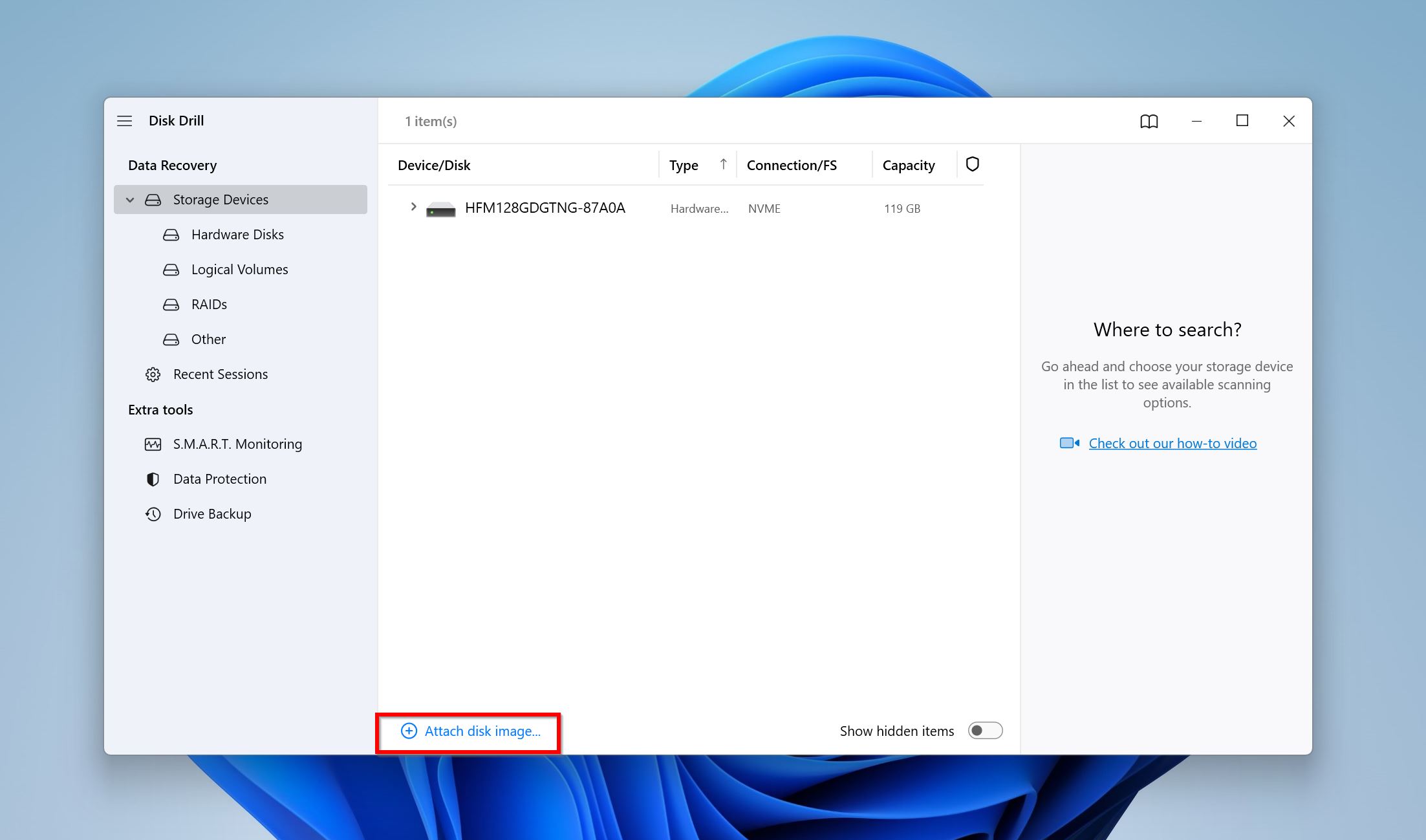Select the Other storage devices item
Screen dimensions: 1426x840
coord(208,338)
